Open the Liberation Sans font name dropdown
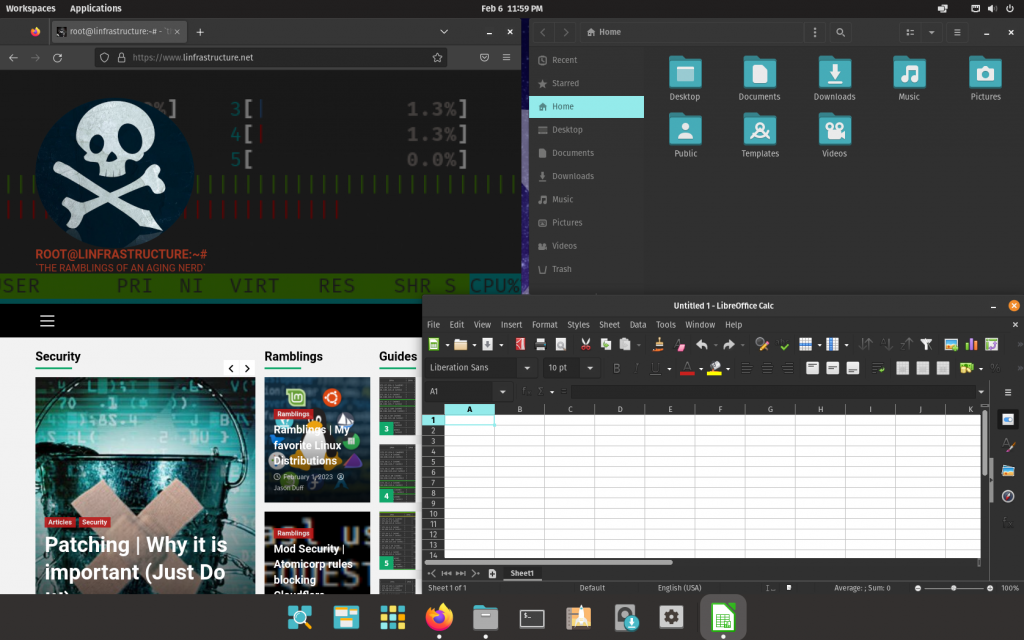 (527, 368)
